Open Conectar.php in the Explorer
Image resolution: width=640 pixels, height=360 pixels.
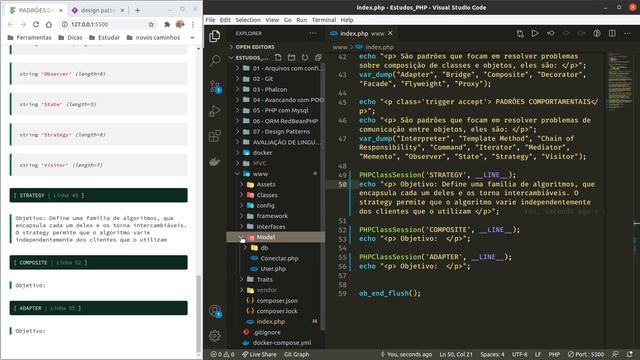279,258
